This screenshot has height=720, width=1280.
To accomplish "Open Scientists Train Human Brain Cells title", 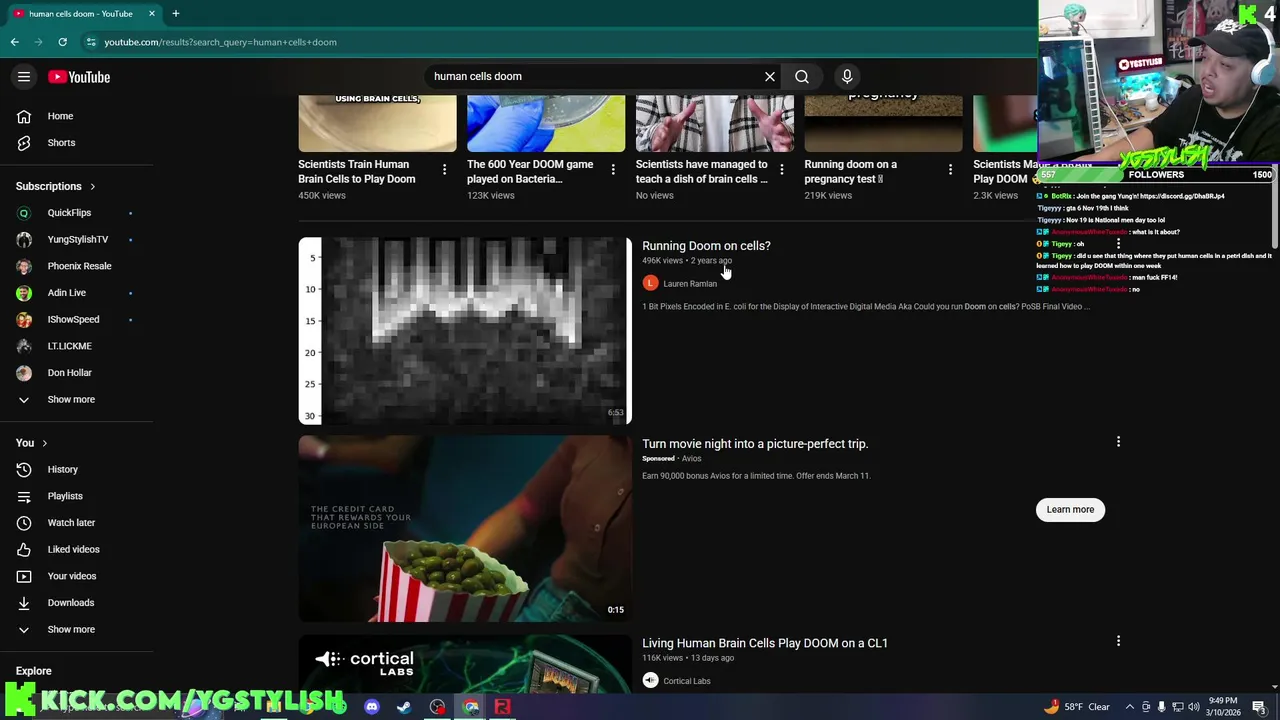I will [x=357, y=171].
